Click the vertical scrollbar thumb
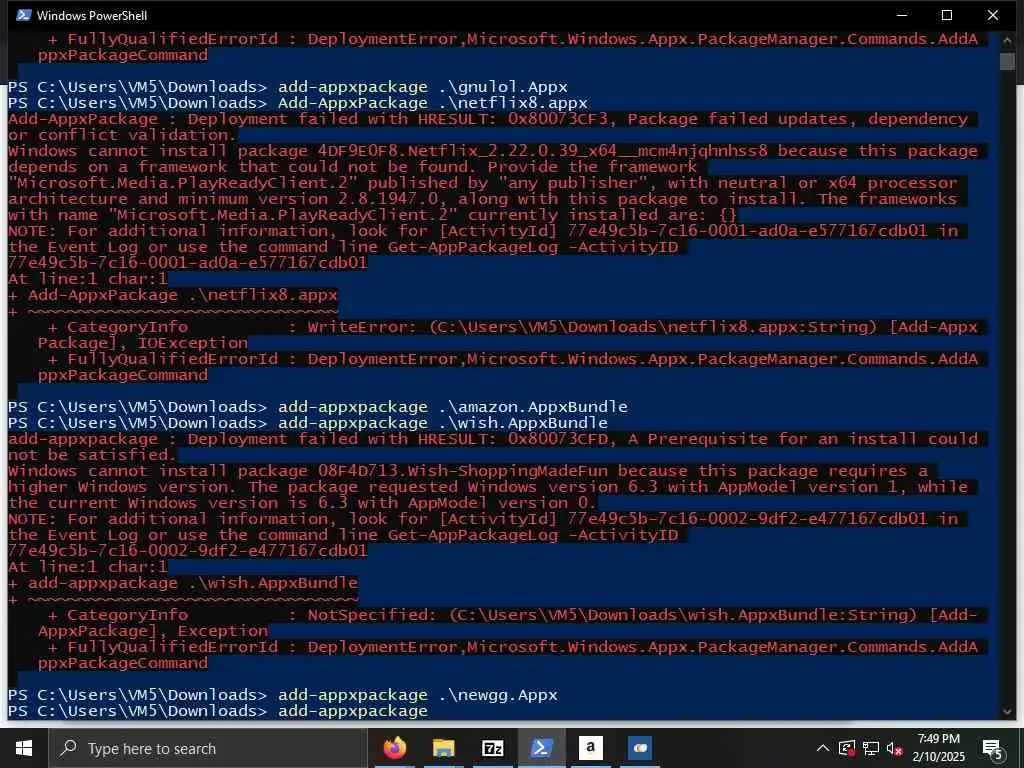1024x768 pixels. coord(1007,61)
